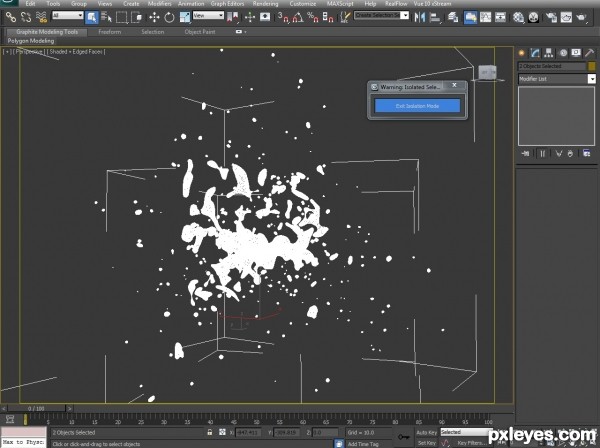The width and height of the screenshot is (600, 448).
Task: Open the Curve Editor
Action: click(x=485, y=17)
